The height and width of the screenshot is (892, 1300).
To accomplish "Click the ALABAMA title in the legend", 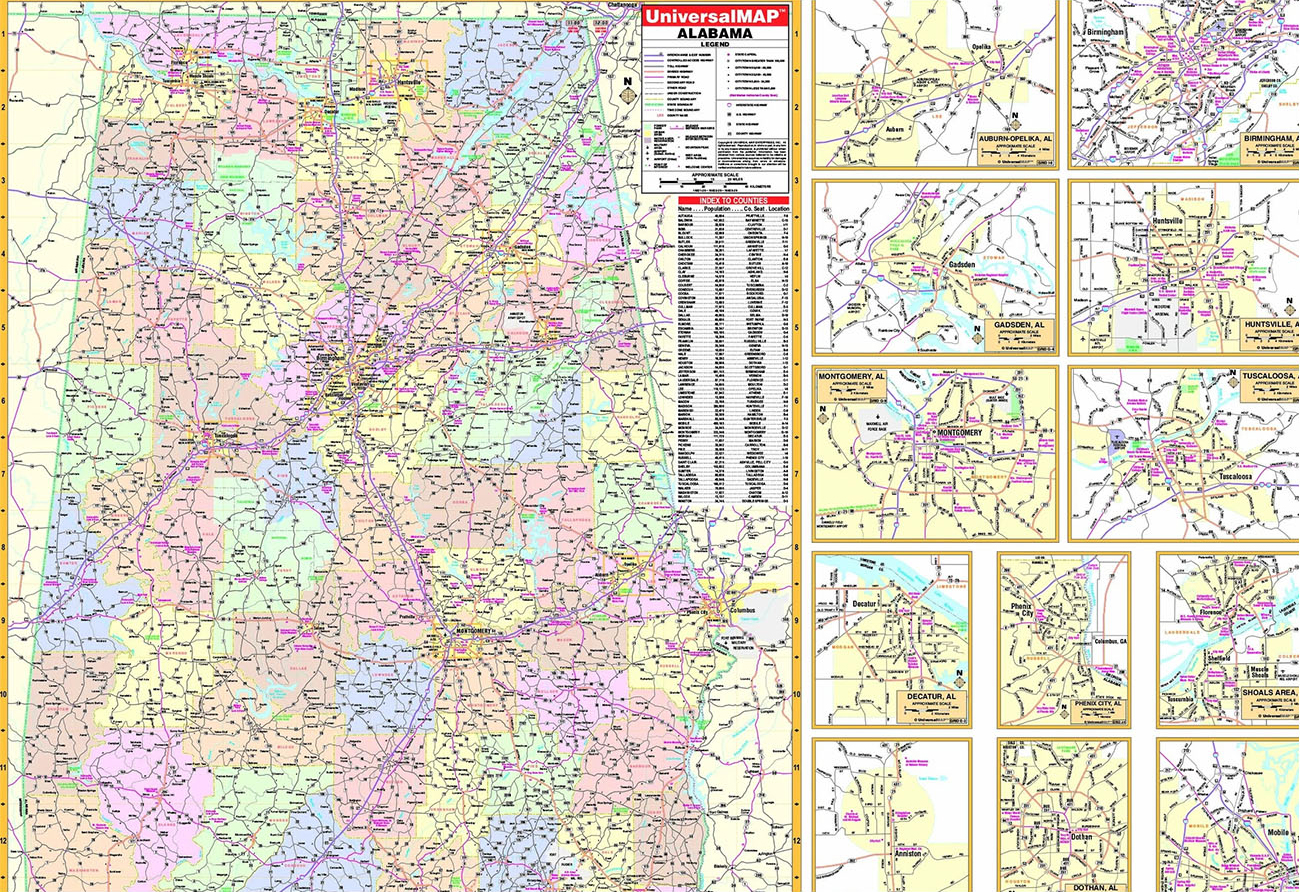I will [715, 32].
